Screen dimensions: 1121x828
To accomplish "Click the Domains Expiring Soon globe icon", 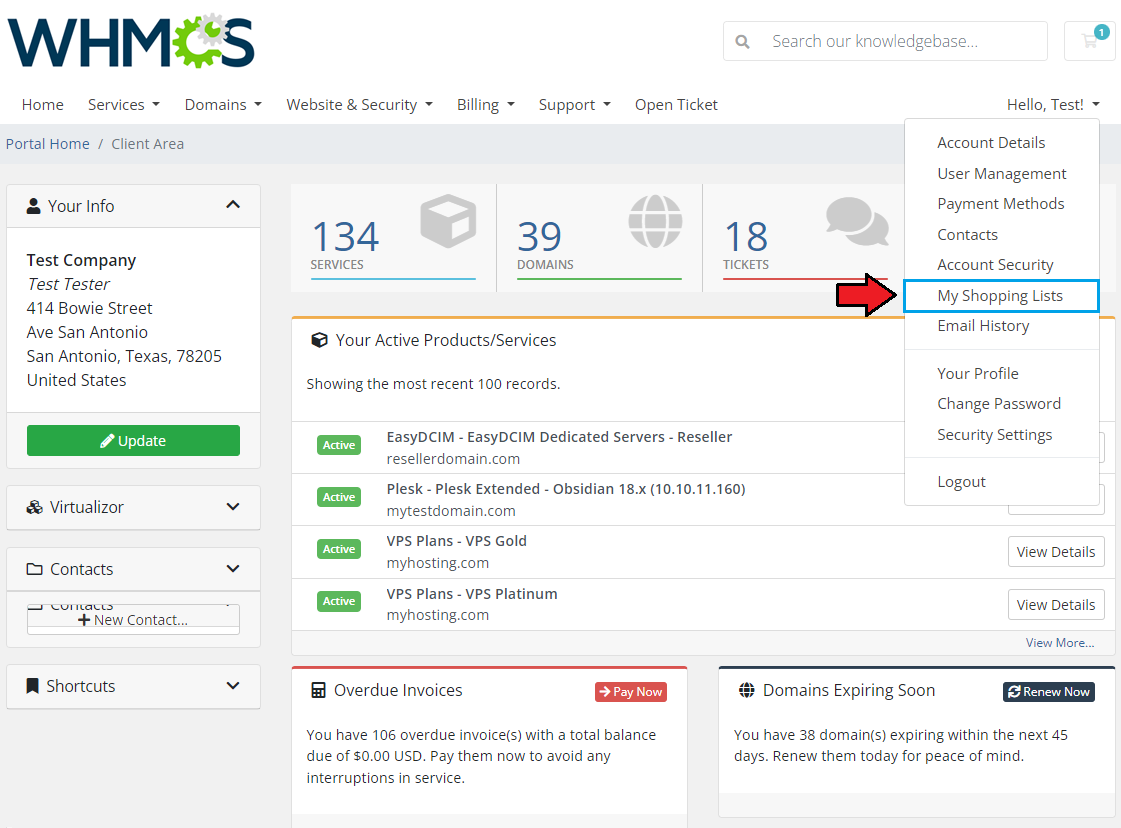I will click(x=746, y=690).
